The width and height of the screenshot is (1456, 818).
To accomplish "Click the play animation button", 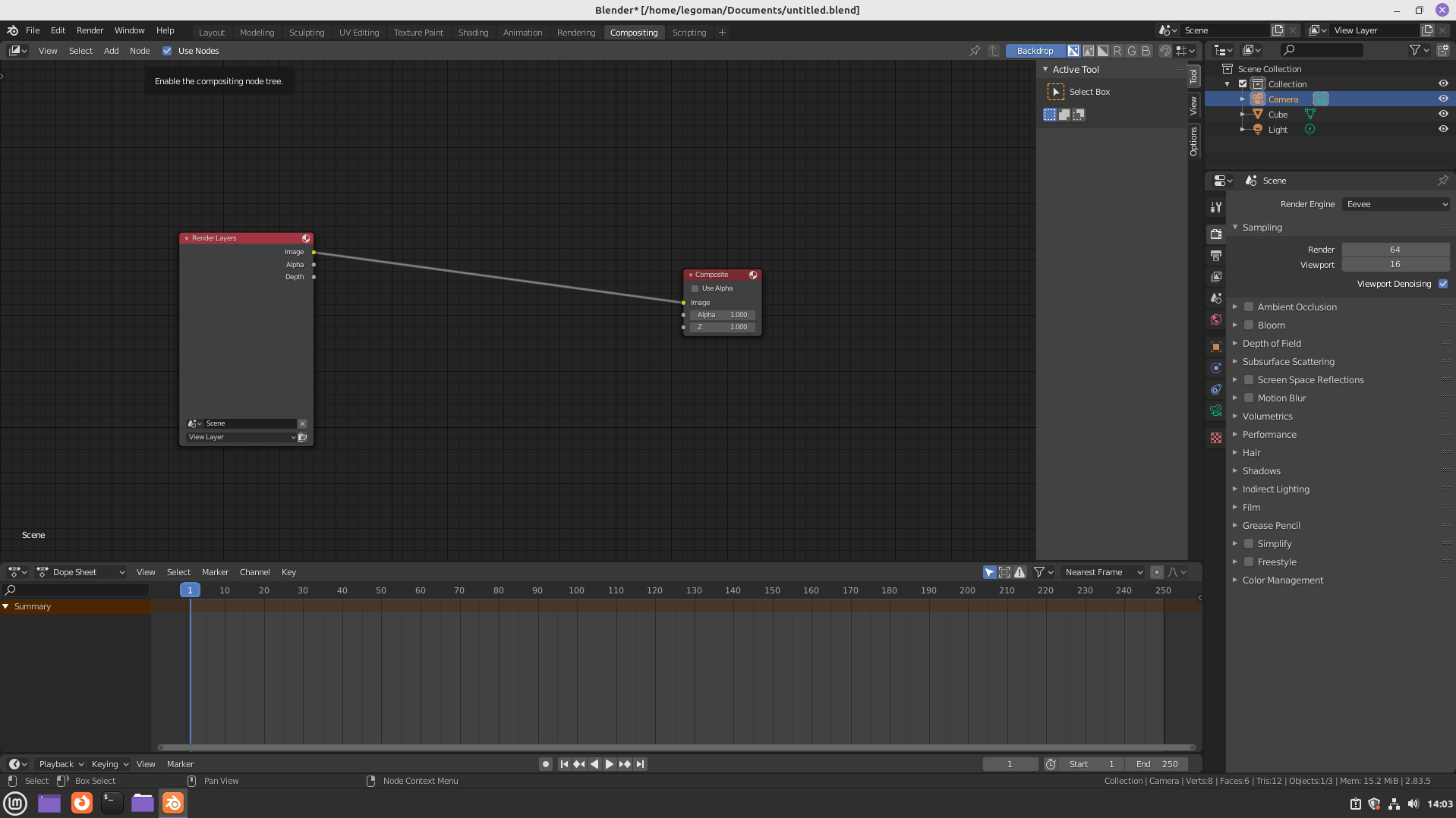I will (x=610, y=764).
